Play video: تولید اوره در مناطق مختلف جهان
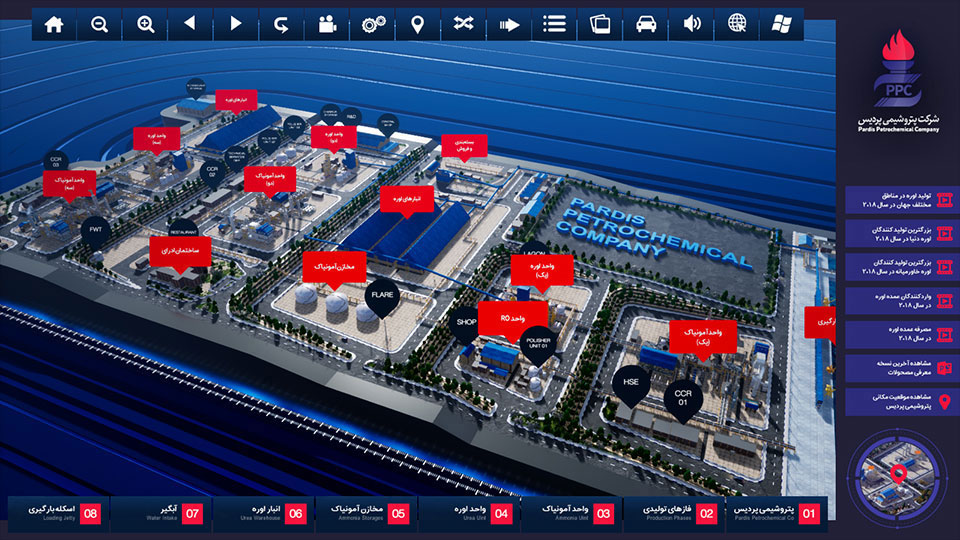The width and height of the screenshot is (960, 540). click(x=900, y=200)
